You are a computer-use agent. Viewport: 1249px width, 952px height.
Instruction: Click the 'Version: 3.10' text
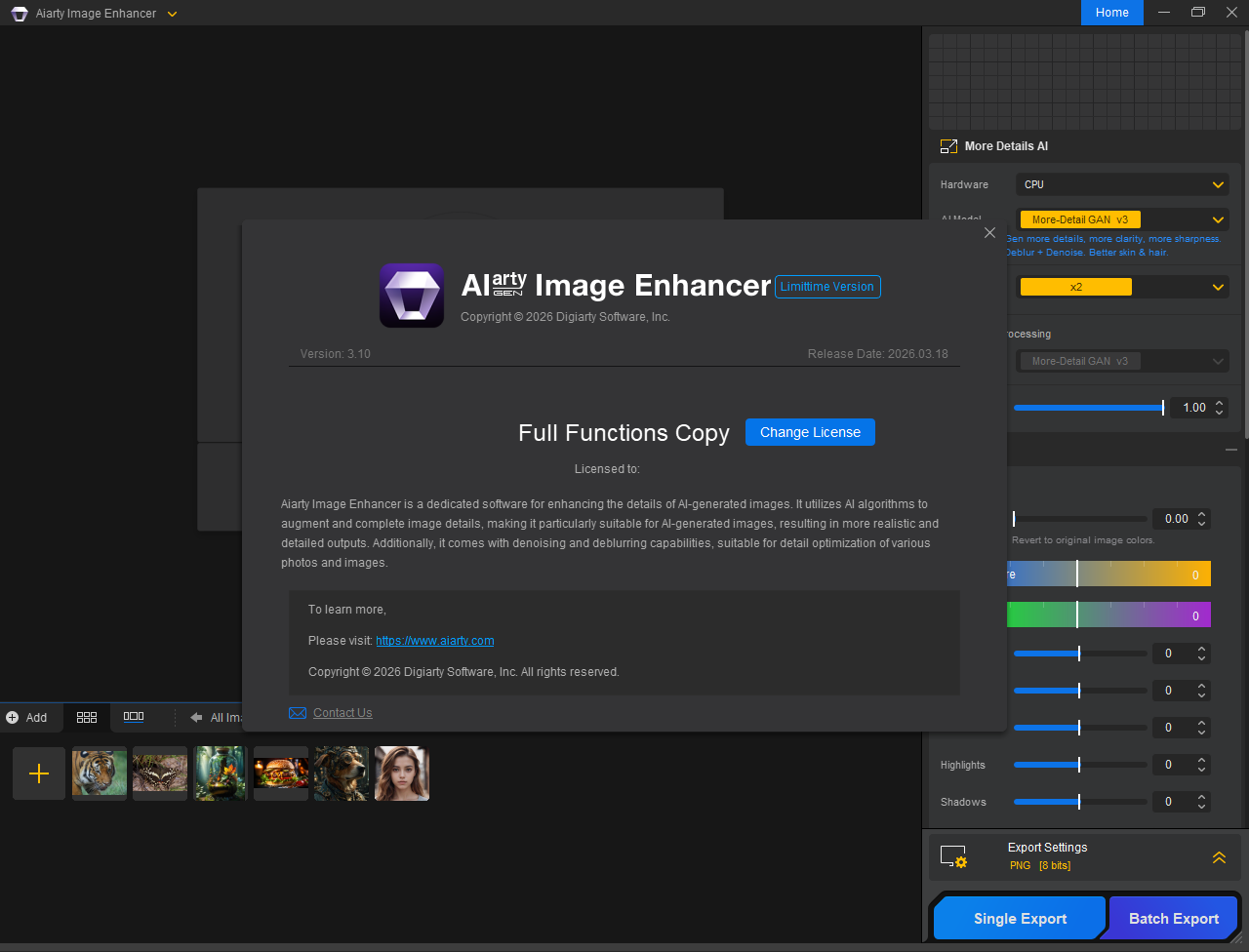click(x=336, y=354)
